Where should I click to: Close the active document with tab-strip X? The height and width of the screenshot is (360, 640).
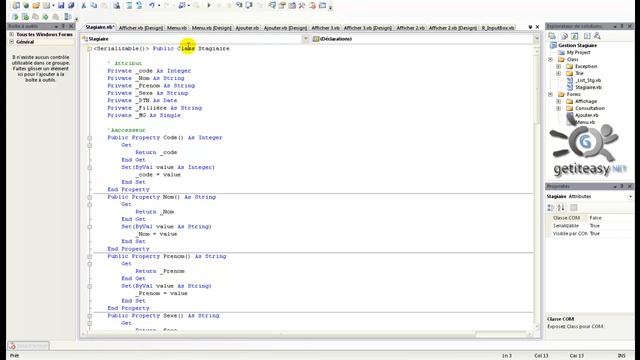pos(537,27)
